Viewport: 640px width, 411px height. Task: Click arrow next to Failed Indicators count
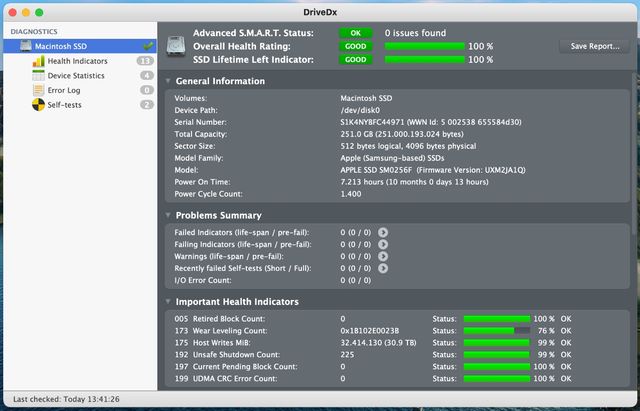tap(383, 232)
